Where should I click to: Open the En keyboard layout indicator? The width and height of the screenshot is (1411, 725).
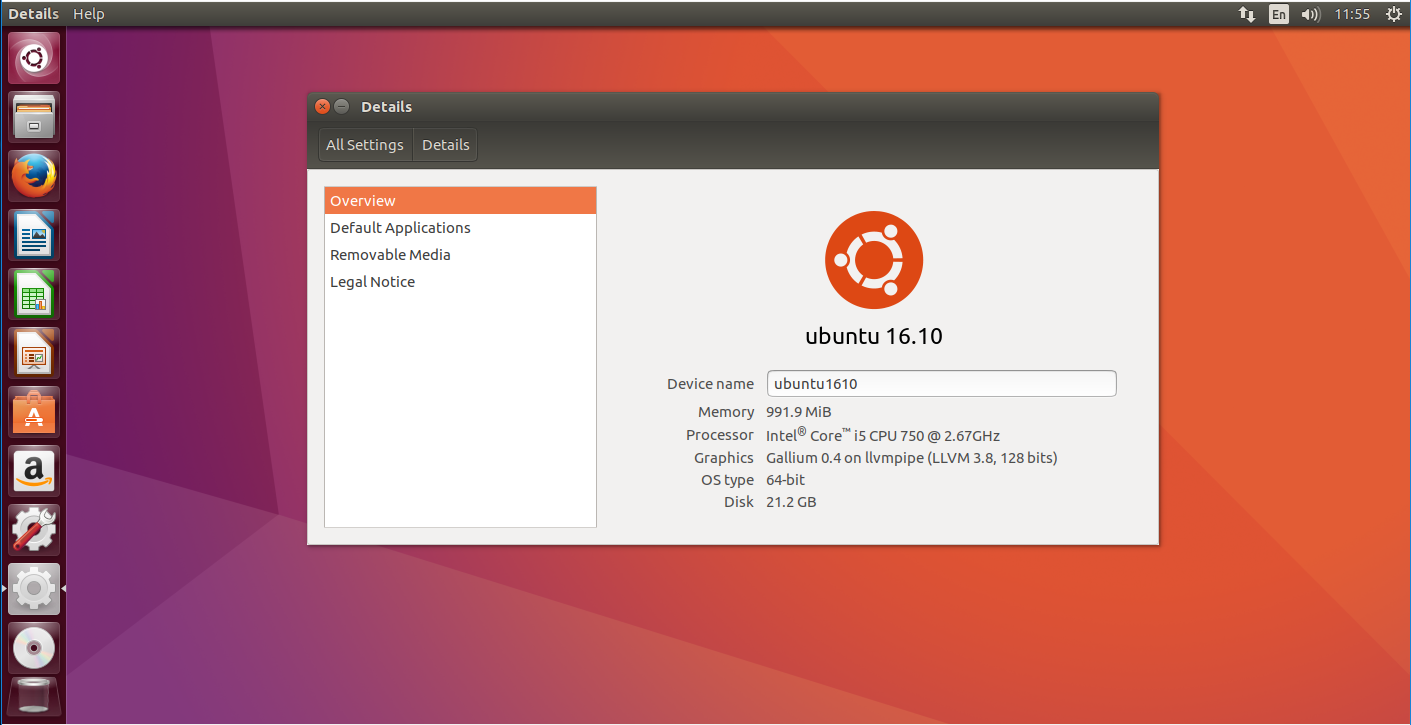click(1279, 14)
